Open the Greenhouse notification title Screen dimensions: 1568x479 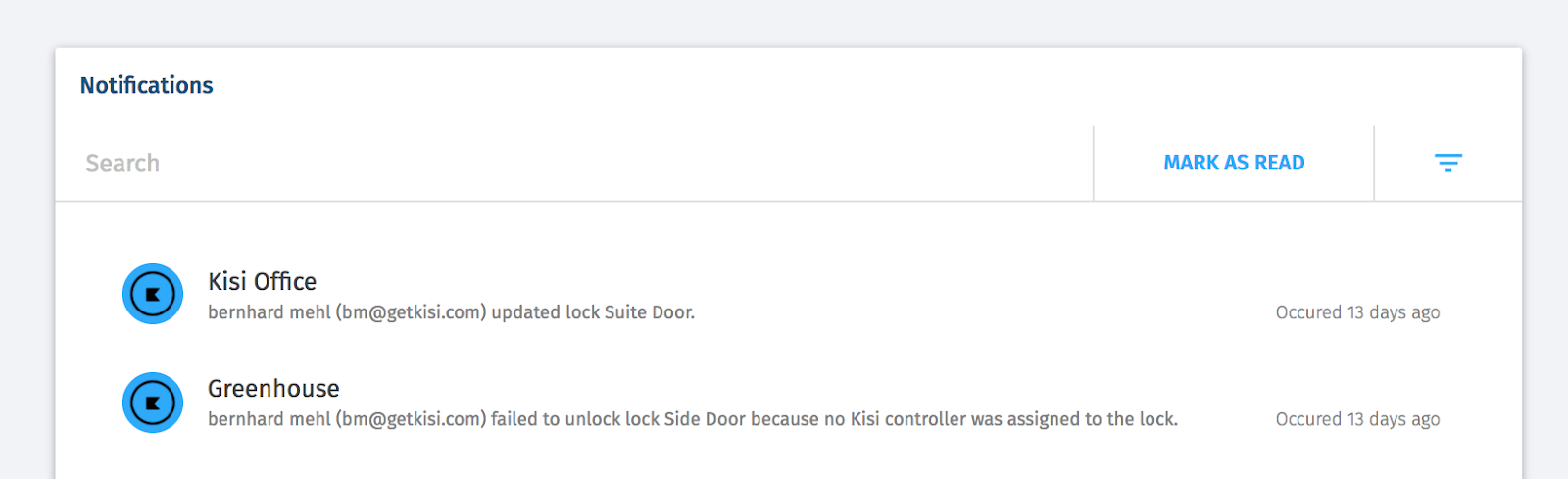(x=273, y=389)
